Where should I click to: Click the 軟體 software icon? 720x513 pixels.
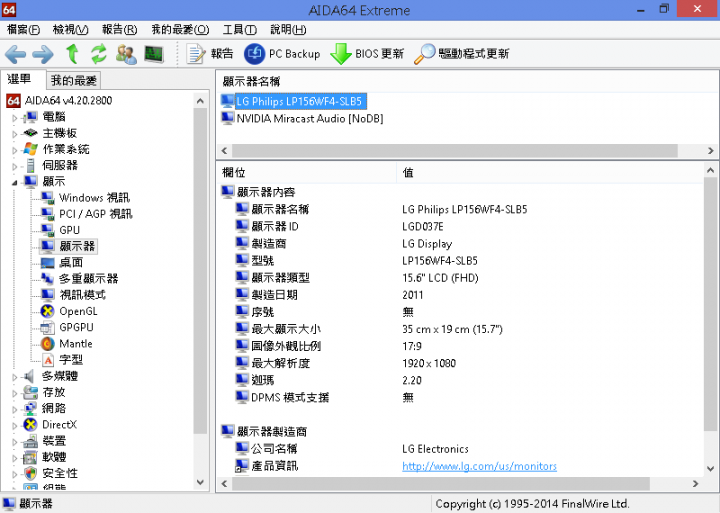[x=30, y=457]
